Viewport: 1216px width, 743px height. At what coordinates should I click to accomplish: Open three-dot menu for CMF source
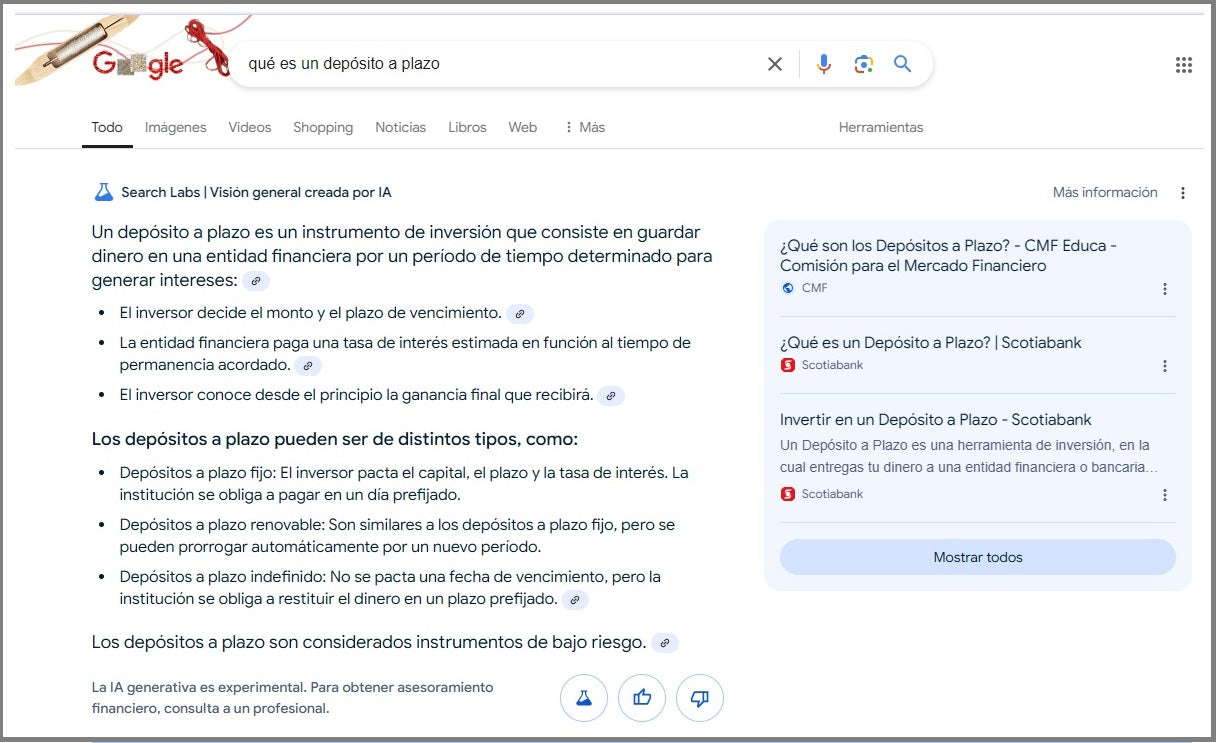[1165, 289]
